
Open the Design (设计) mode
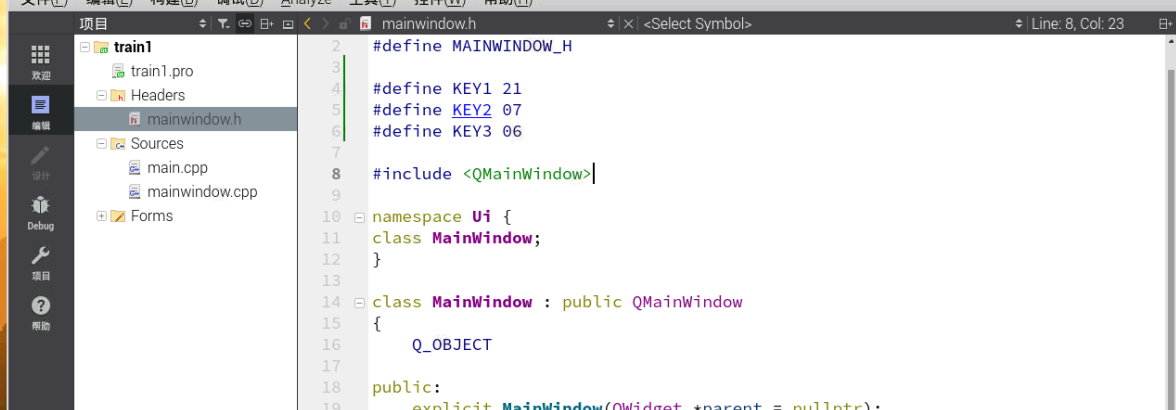40,162
